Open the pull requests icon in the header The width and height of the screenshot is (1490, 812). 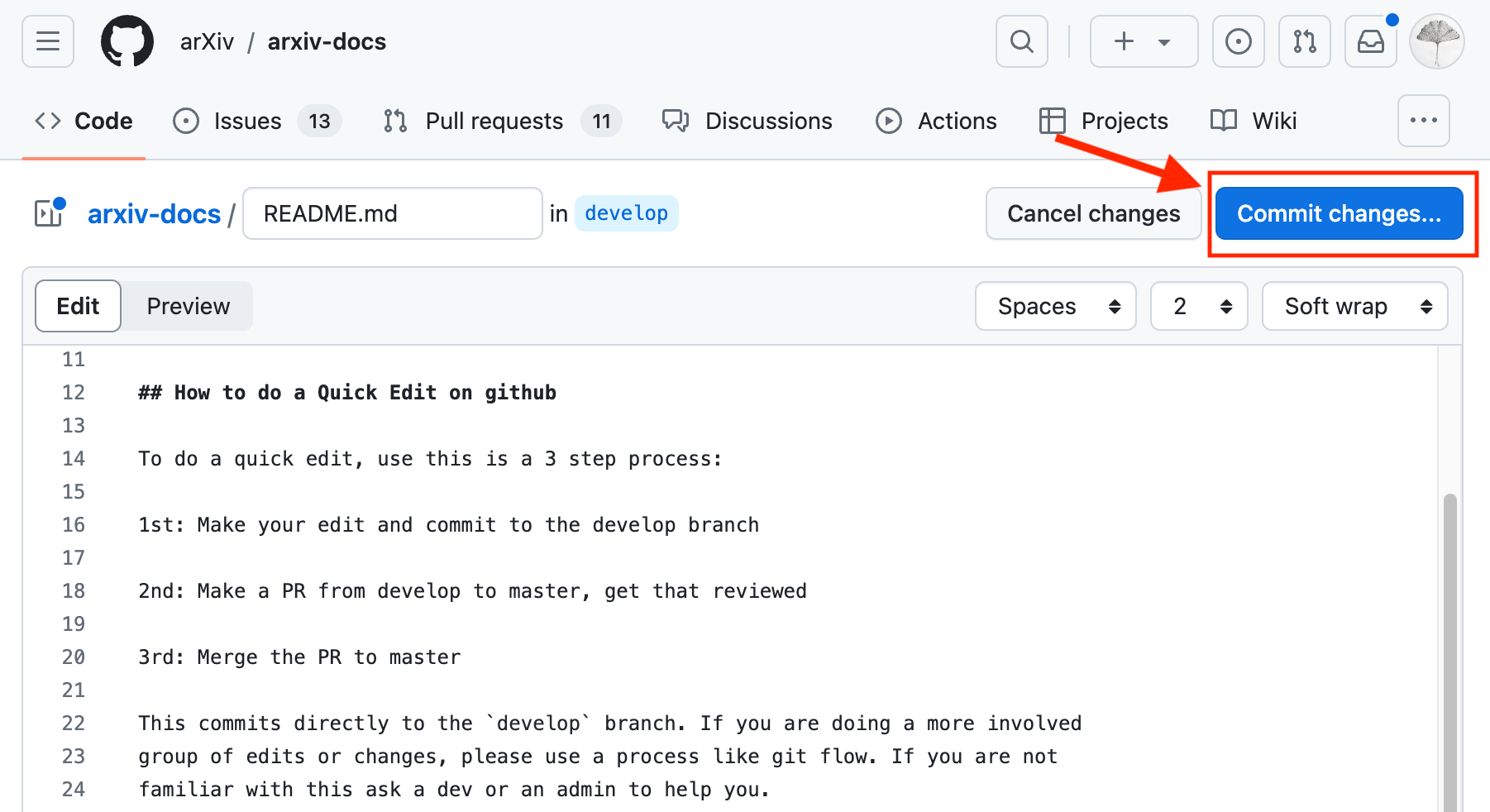coord(1304,41)
